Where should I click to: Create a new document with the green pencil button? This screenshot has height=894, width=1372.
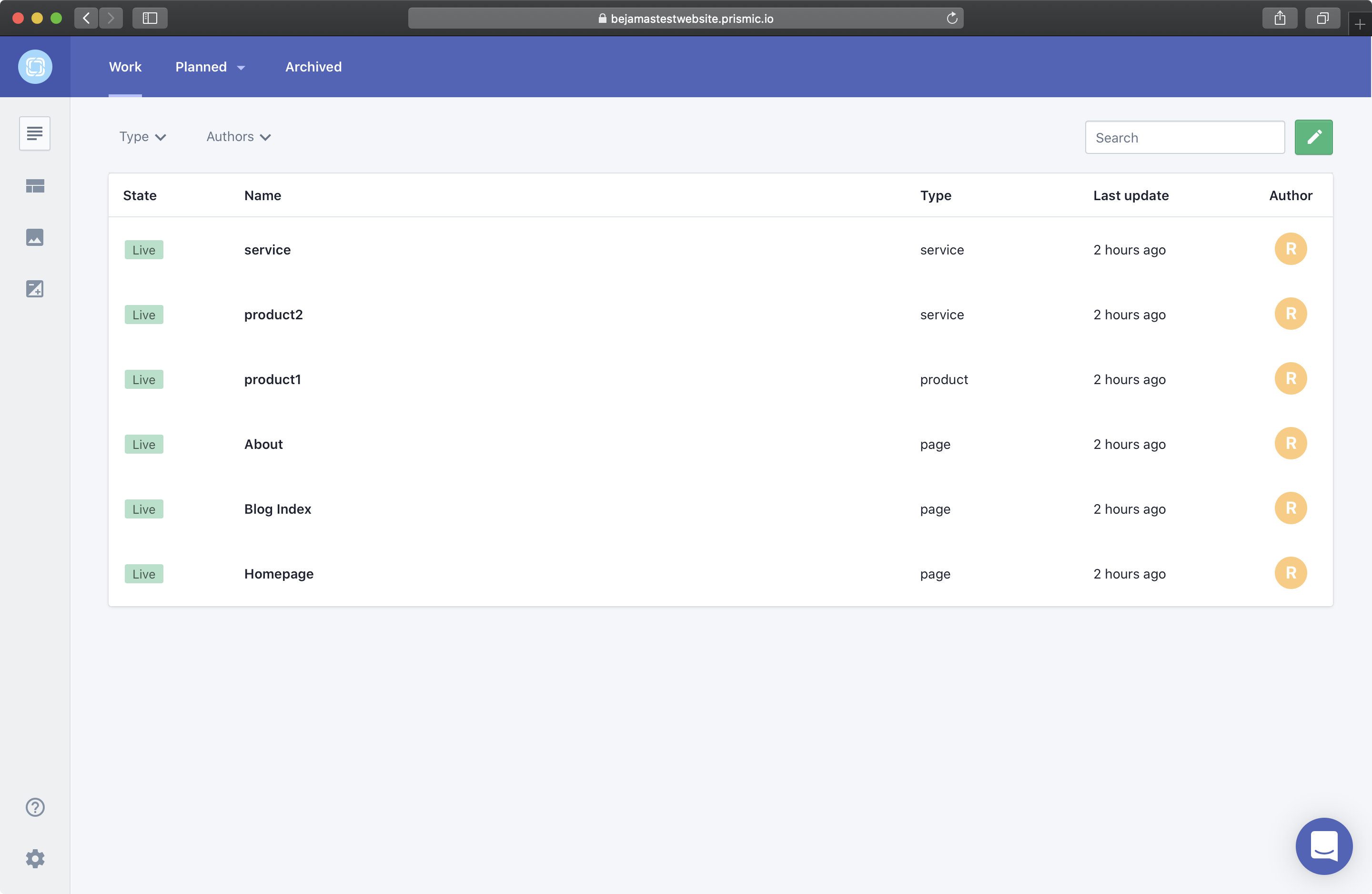tap(1313, 137)
